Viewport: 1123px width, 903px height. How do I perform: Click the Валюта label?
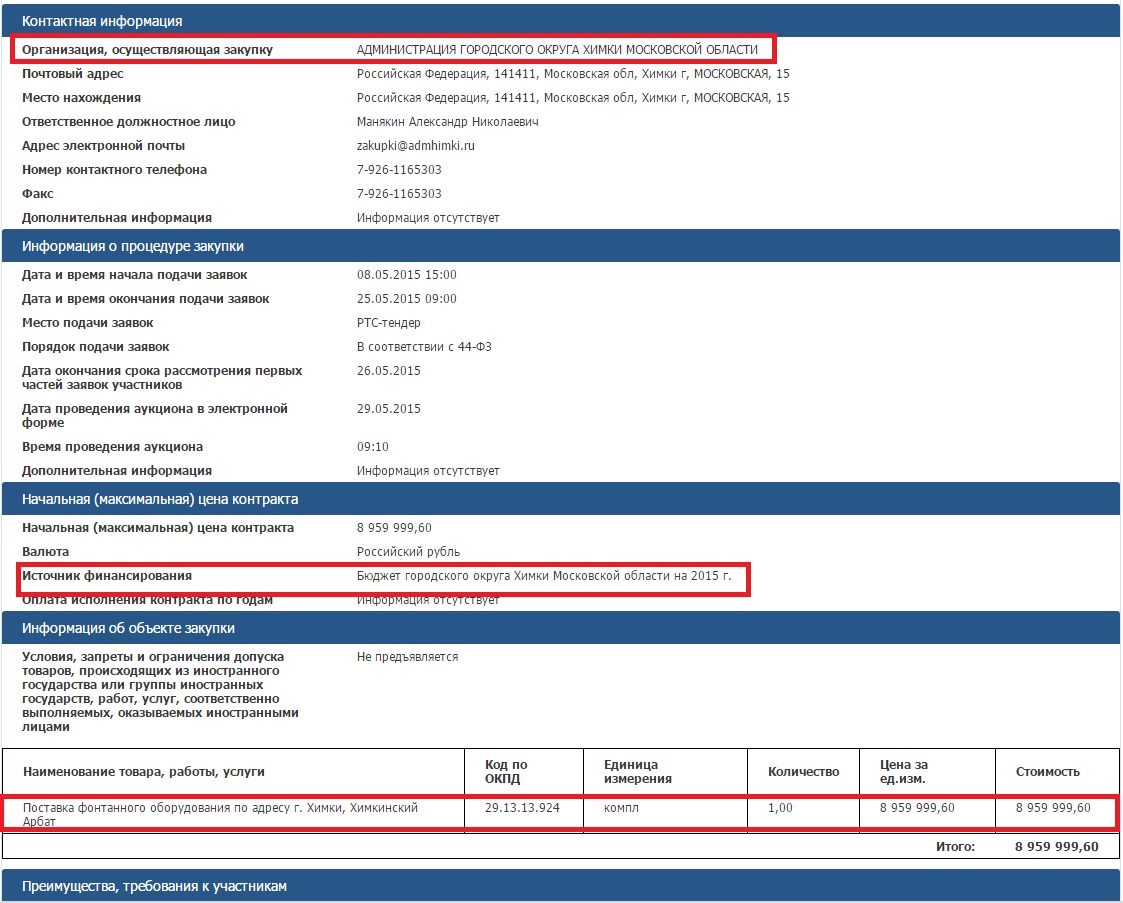pos(45,552)
